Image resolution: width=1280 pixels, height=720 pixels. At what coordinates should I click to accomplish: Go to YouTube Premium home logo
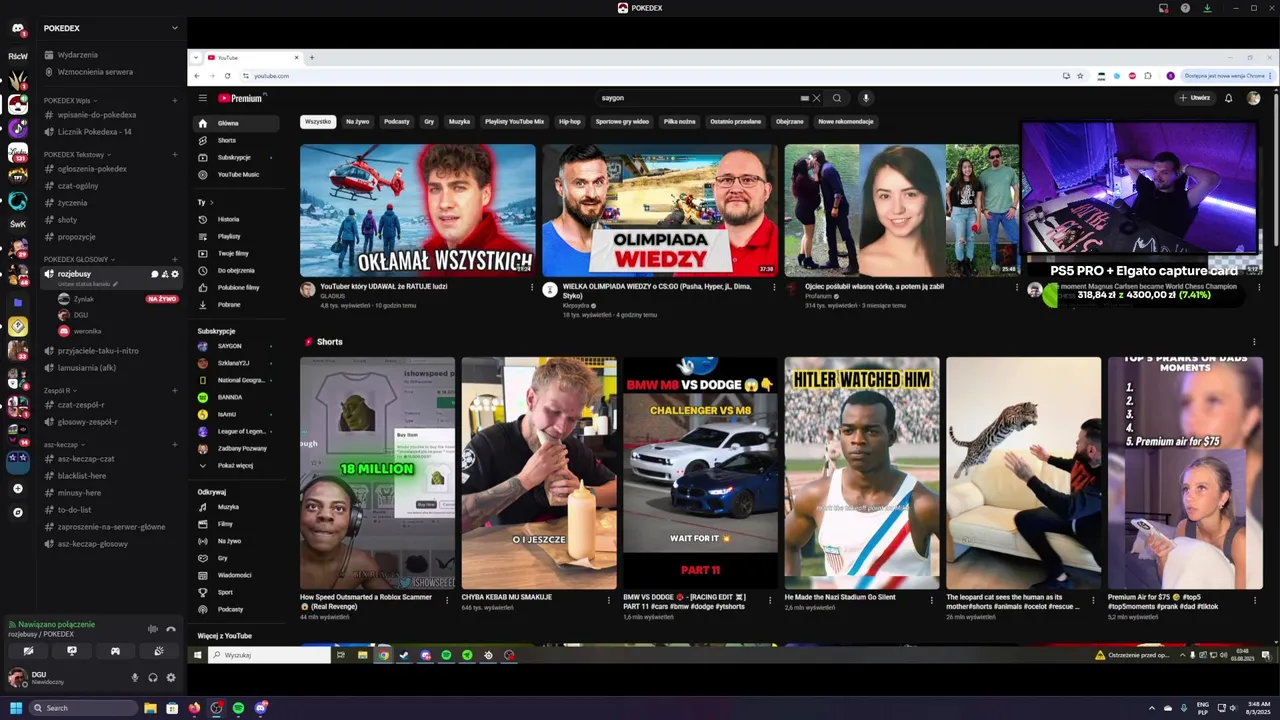241,98
